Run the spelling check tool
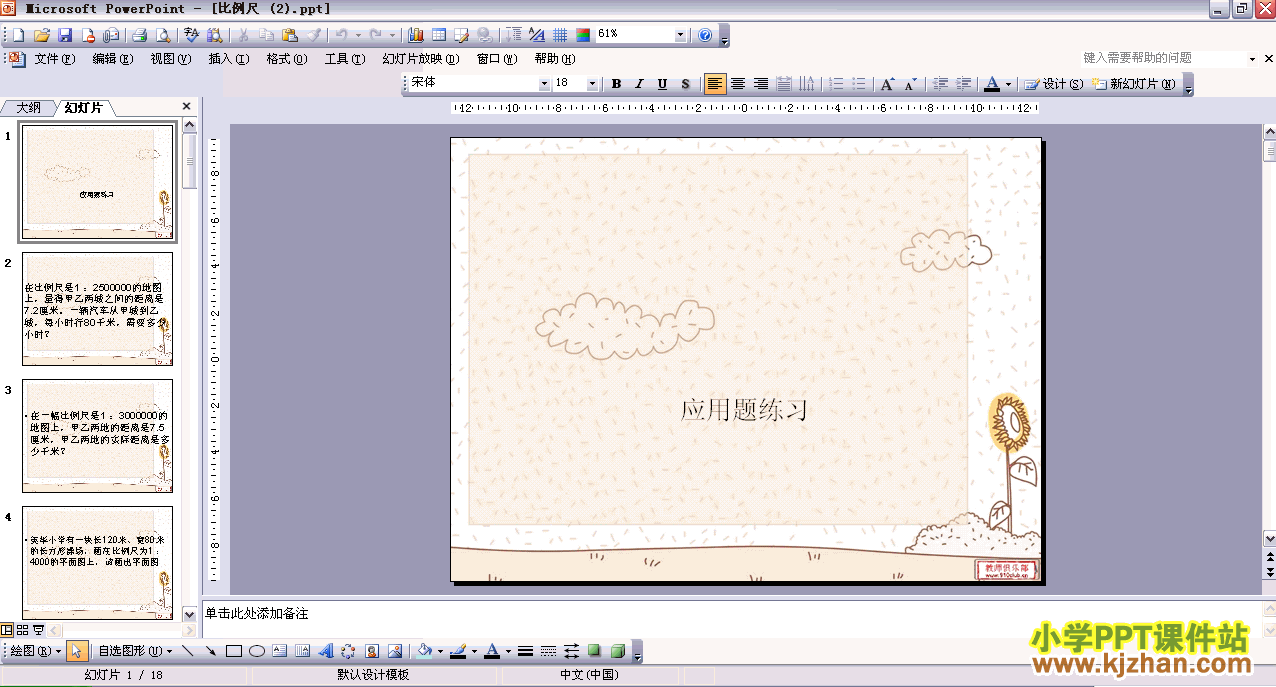Viewport: 1276px width, 687px height. 192,35
